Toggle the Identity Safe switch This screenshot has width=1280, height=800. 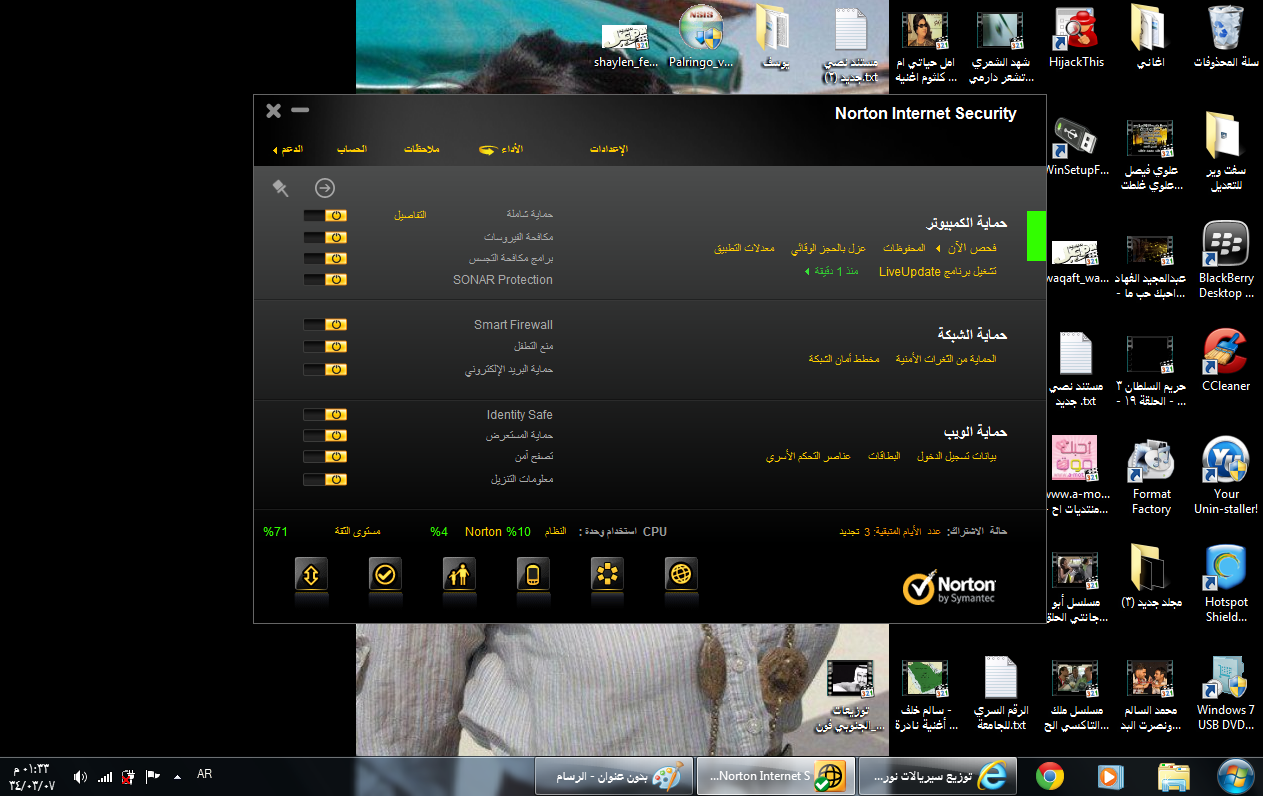[326, 414]
